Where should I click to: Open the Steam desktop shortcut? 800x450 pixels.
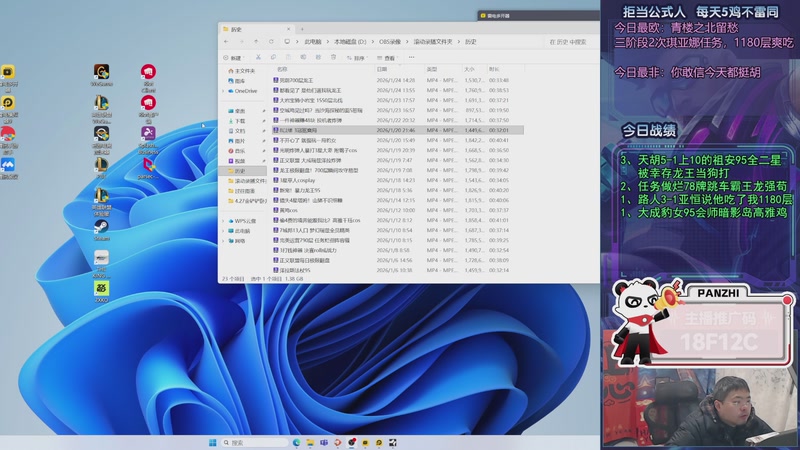coord(101,229)
